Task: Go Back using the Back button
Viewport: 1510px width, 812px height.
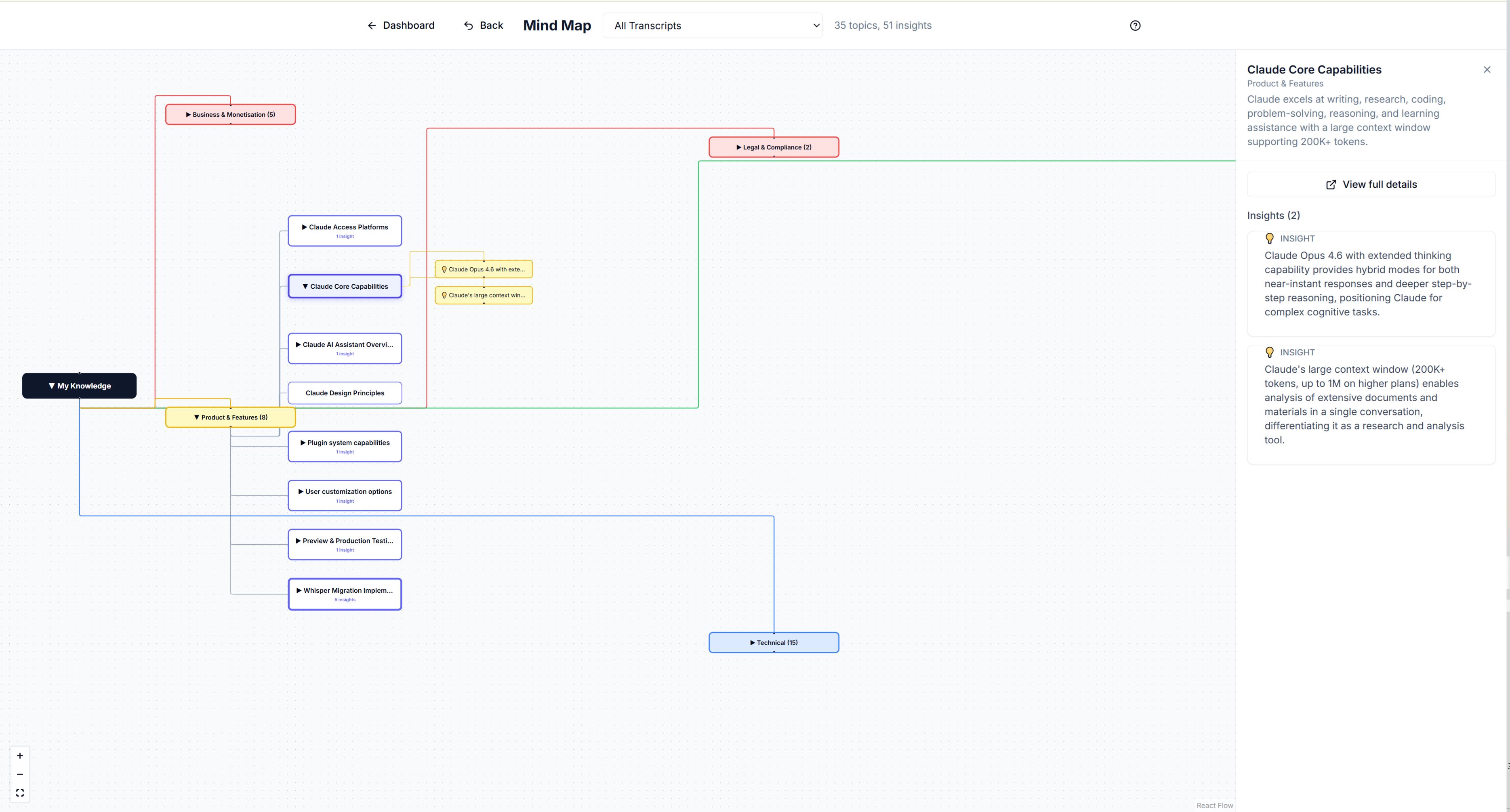Action: (x=484, y=25)
